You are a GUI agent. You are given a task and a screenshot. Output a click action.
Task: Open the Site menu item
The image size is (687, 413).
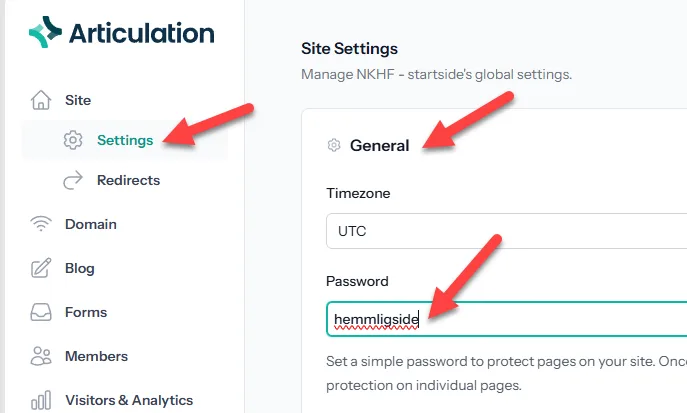(x=78, y=100)
